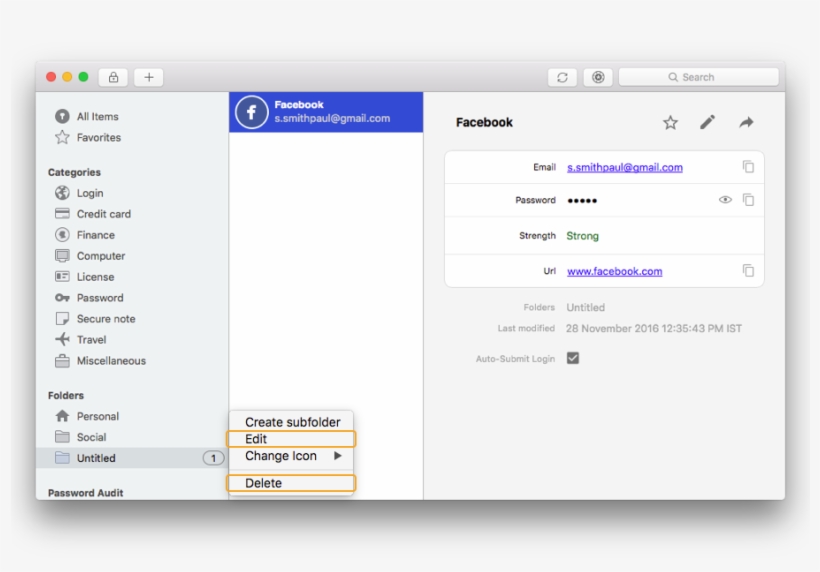Click the lock vault toolbar button
This screenshot has width=820, height=572.
coord(113,77)
